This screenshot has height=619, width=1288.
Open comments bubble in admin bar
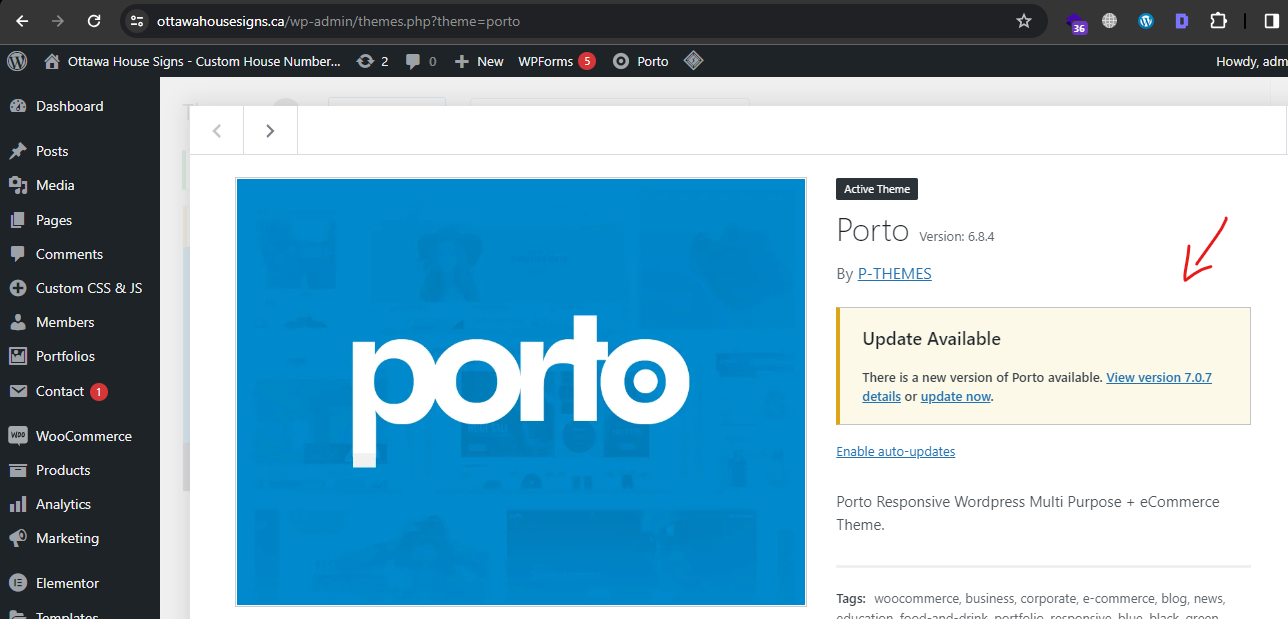(x=421, y=61)
